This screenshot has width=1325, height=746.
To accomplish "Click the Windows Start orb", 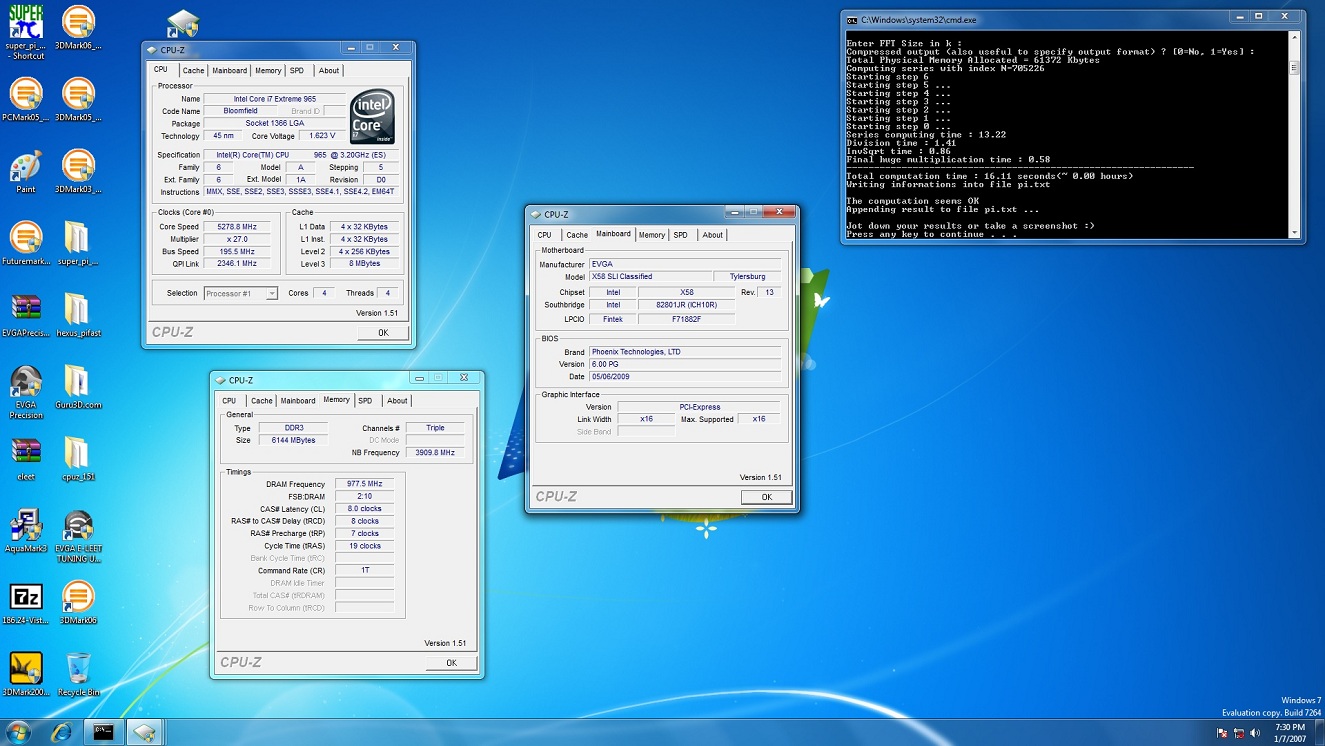I will 18,732.
